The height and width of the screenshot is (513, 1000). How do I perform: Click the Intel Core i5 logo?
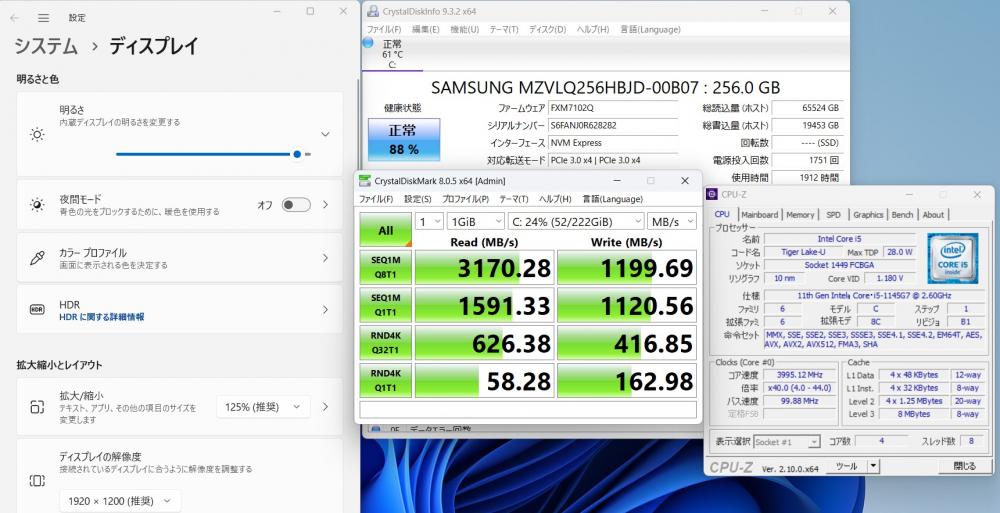pos(952,258)
